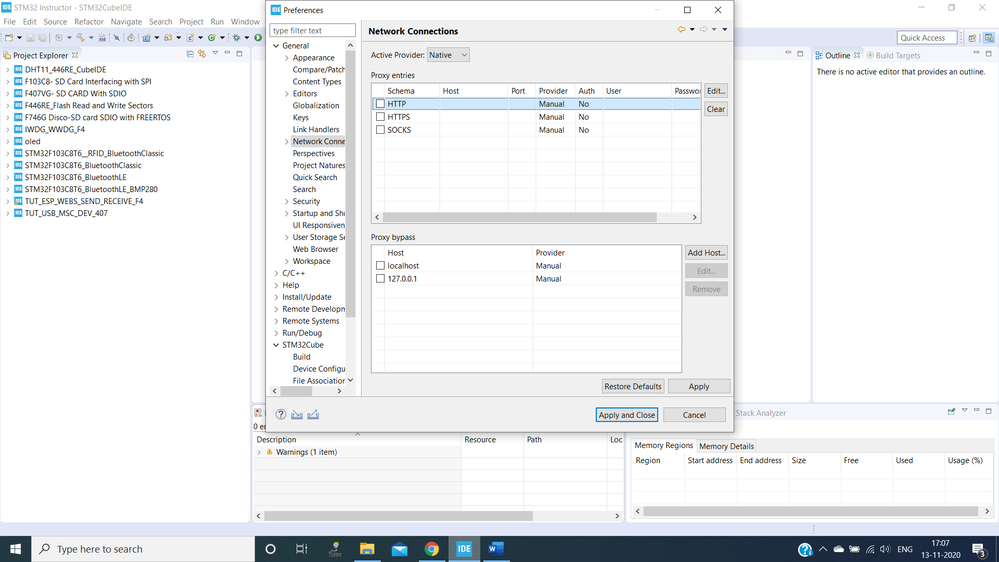Open Cortana circle on the taskbar
Image resolution: width=999 pixels, height=562 pixels.
270,549
